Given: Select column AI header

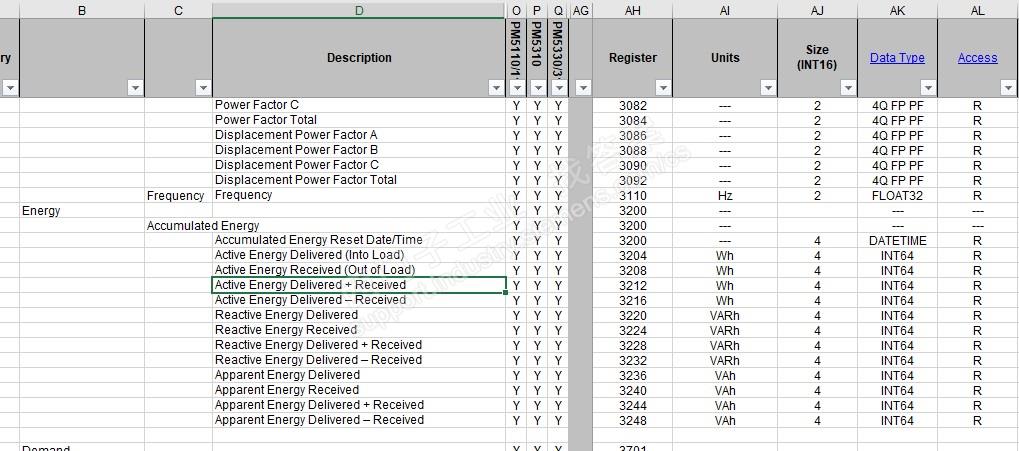Looking at the screenshot, I should [x=725, y=10].
